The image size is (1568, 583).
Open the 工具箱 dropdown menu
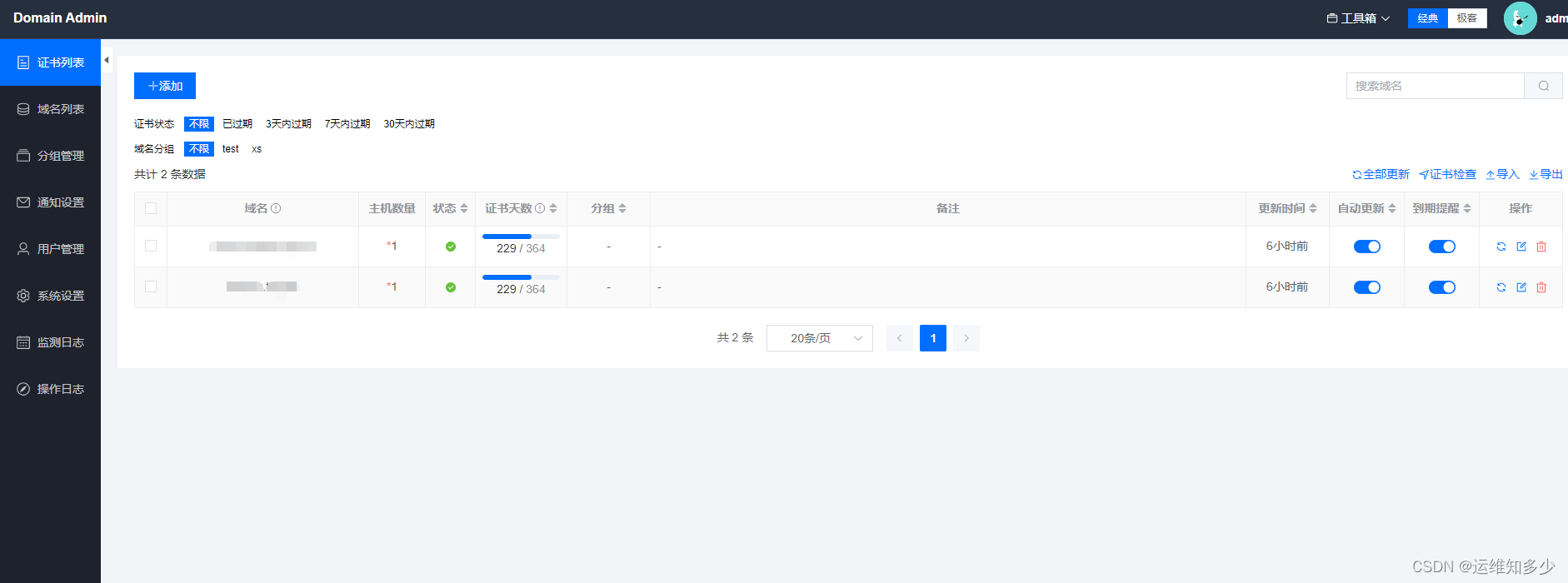tap(1358, 18)
